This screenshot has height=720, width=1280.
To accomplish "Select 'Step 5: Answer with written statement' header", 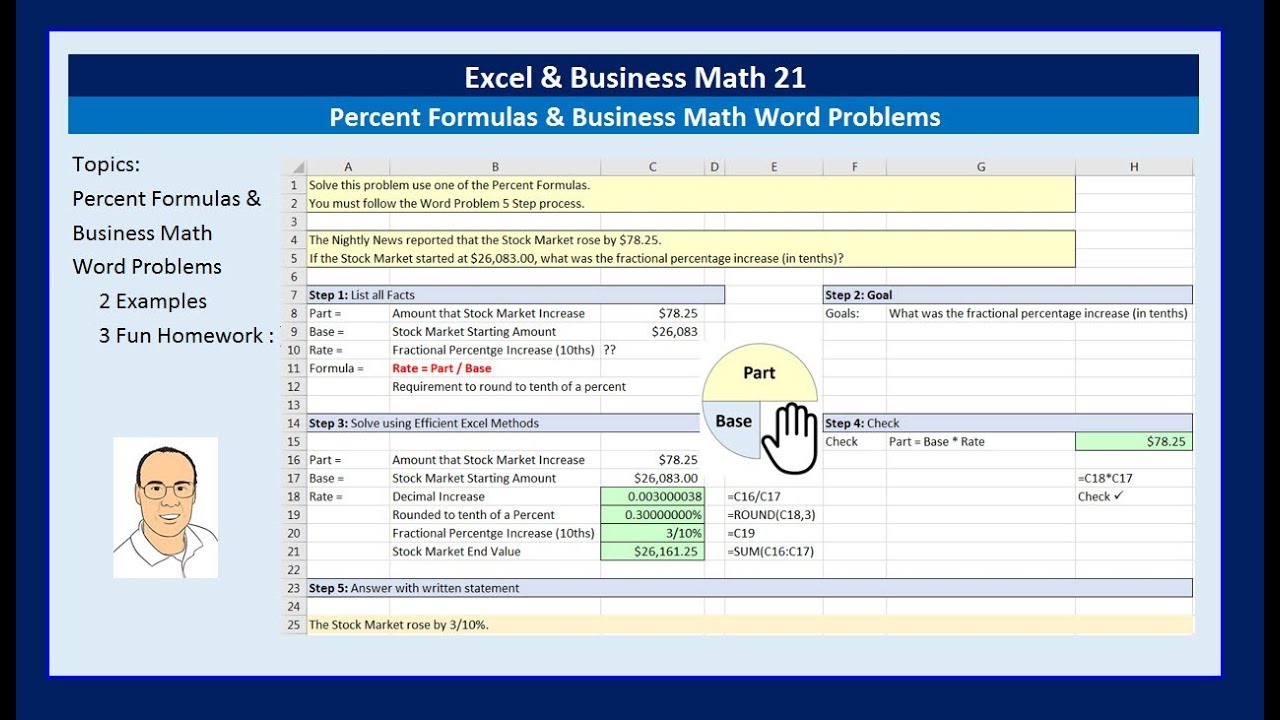I will 749,588.
